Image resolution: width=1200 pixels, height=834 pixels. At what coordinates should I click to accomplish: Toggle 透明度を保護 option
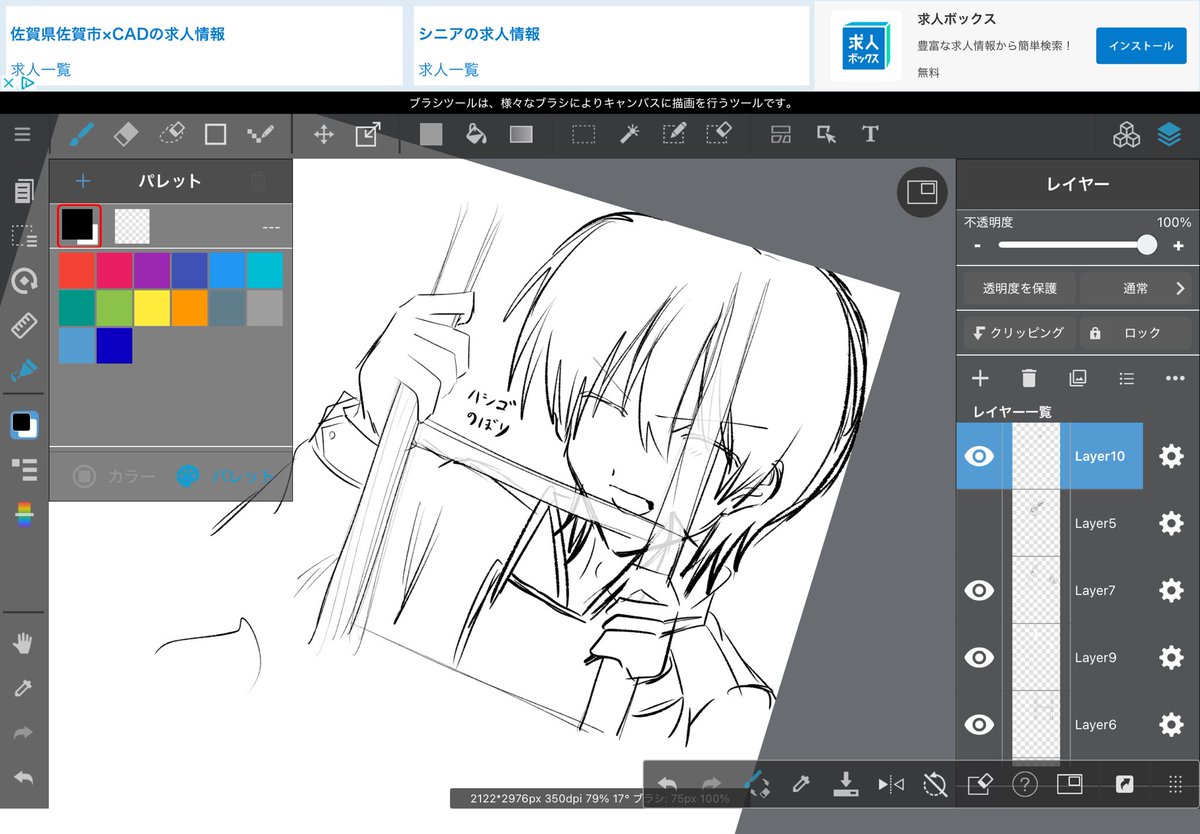pos(1019,288)
